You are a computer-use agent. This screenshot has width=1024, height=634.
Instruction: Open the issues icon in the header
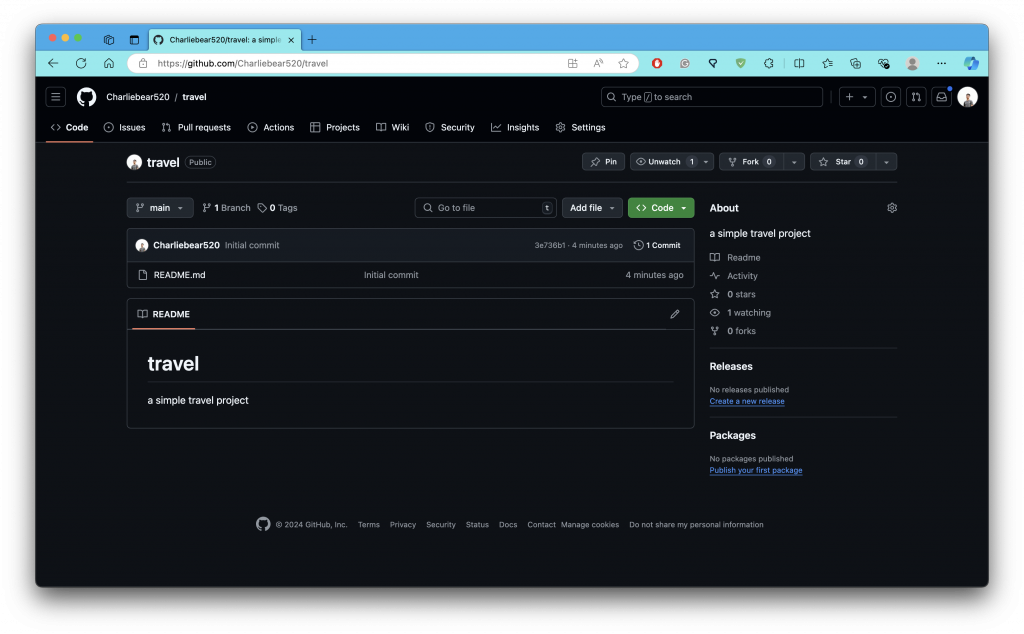891,97
